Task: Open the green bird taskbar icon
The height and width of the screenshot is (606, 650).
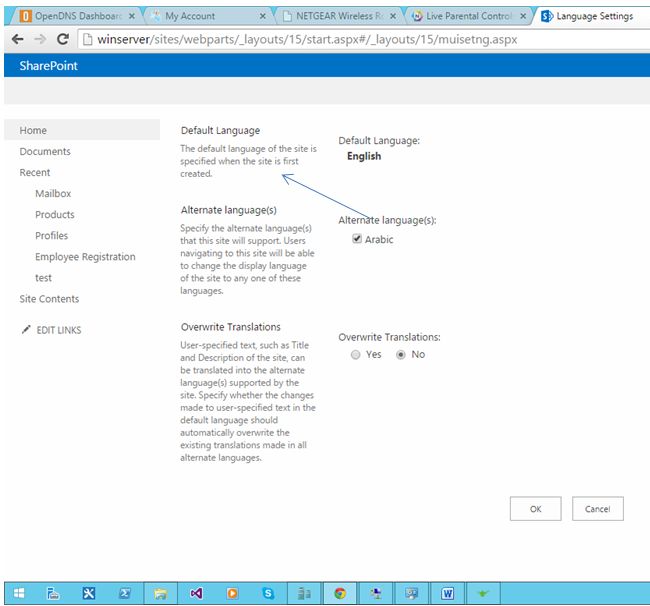Action: click(483, 593)
